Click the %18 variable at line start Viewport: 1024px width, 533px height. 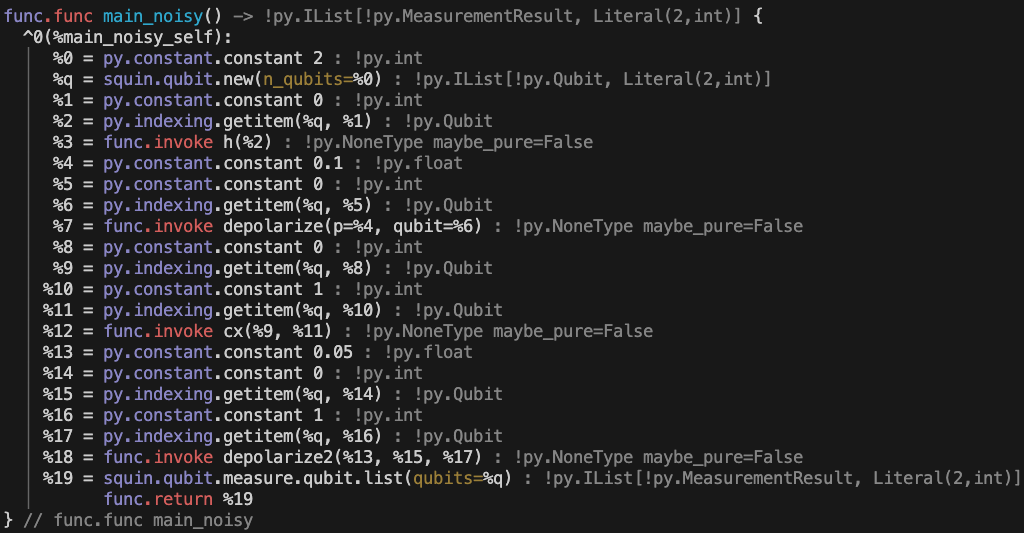(58, 457)
